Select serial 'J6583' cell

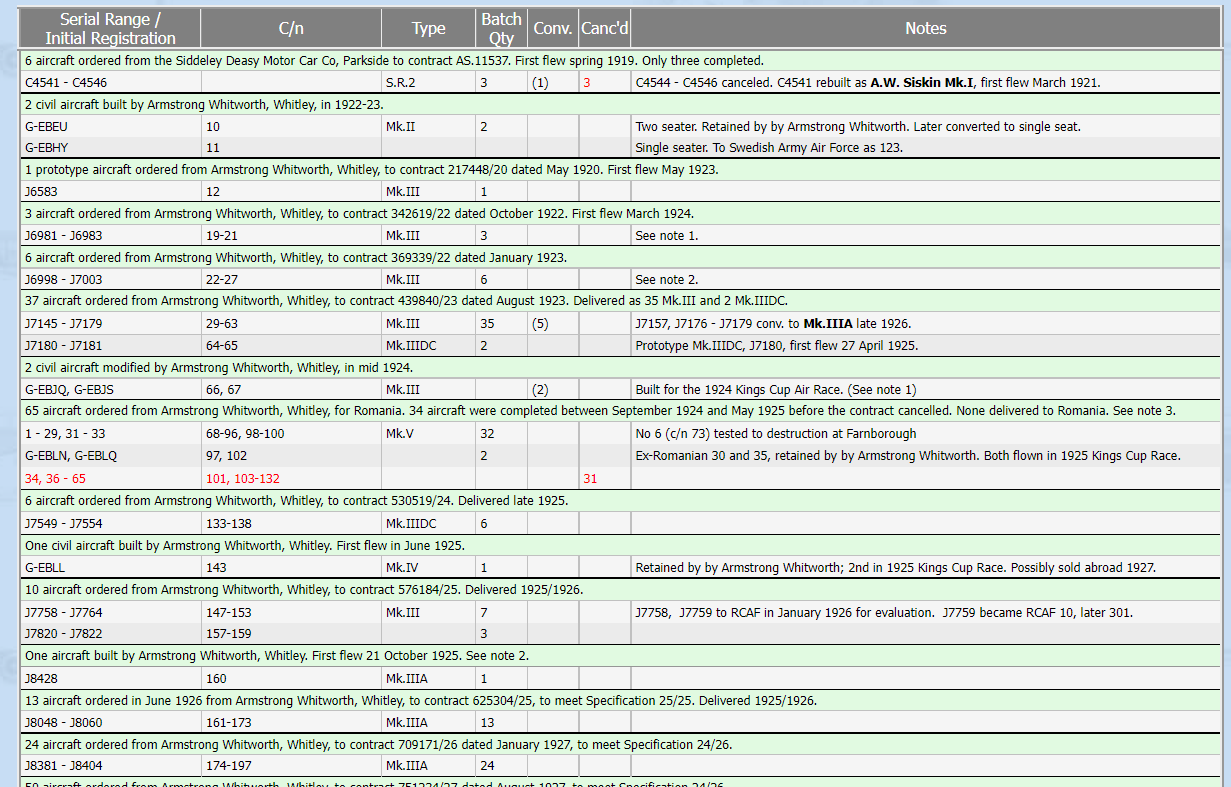pos(111,191)
